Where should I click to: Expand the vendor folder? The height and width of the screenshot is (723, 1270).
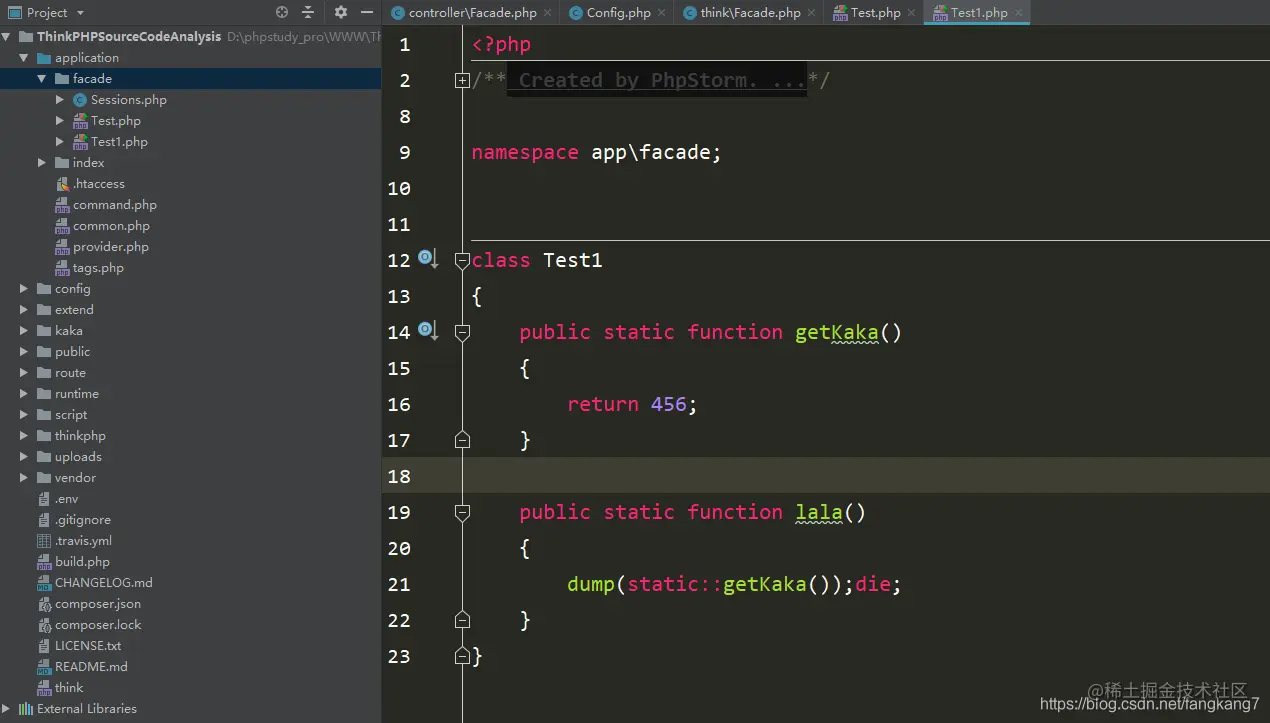(23, 478)
